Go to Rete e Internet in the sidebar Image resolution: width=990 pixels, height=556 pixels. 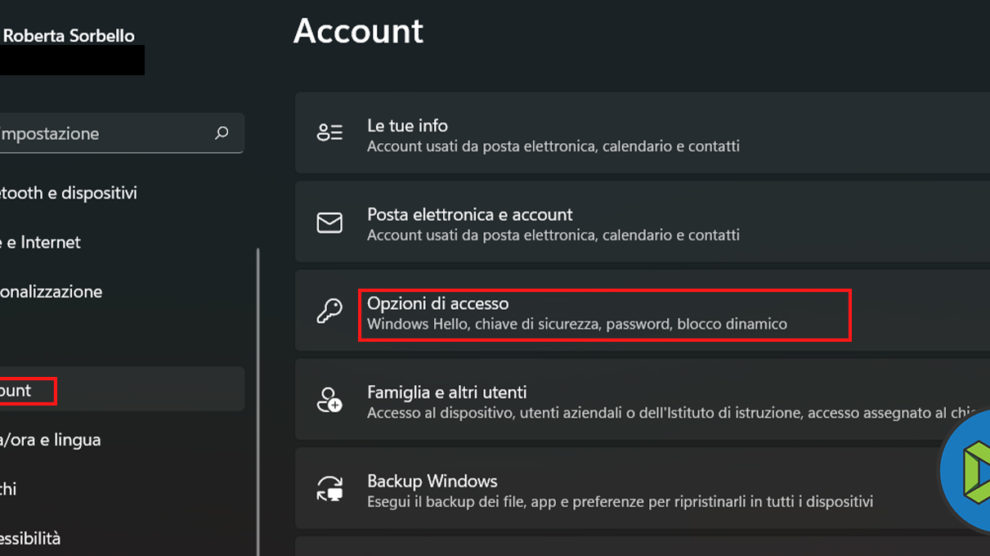pyautogui.click(x=41, y=242)
